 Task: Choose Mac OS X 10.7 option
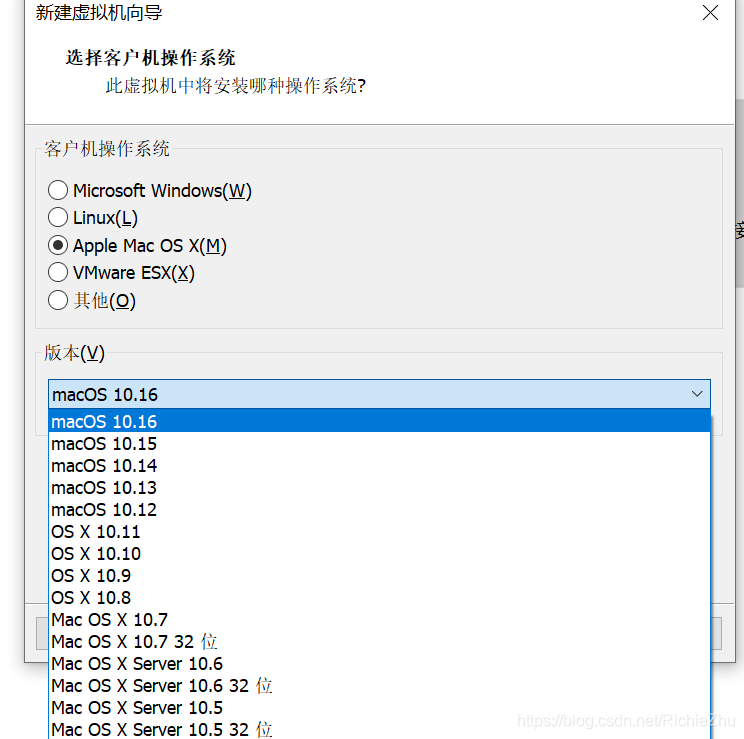(379, 619)
